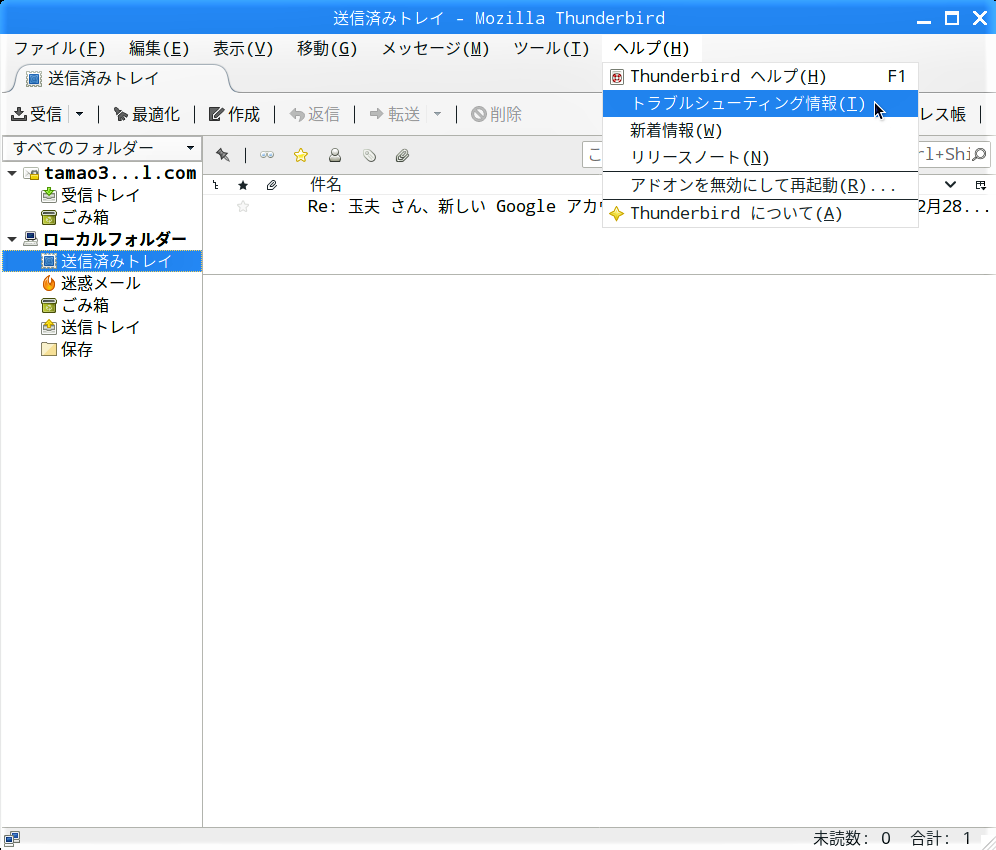Open the メッセージ(M) menu
This screenshot has height=850, width=996.
pyautogui.click(x=435, y=48)
